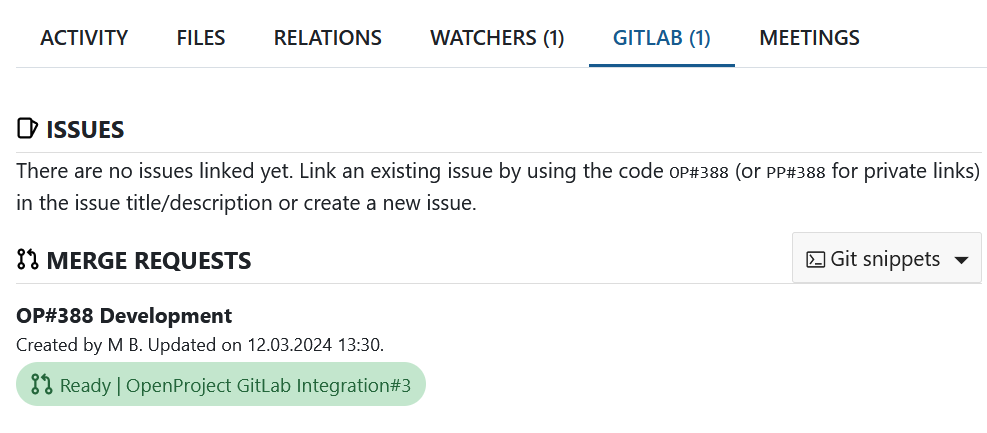Viewport: 987px width, 433px height.
Task: Click the MERGE REQUESTS heading text
Action: 148,261
